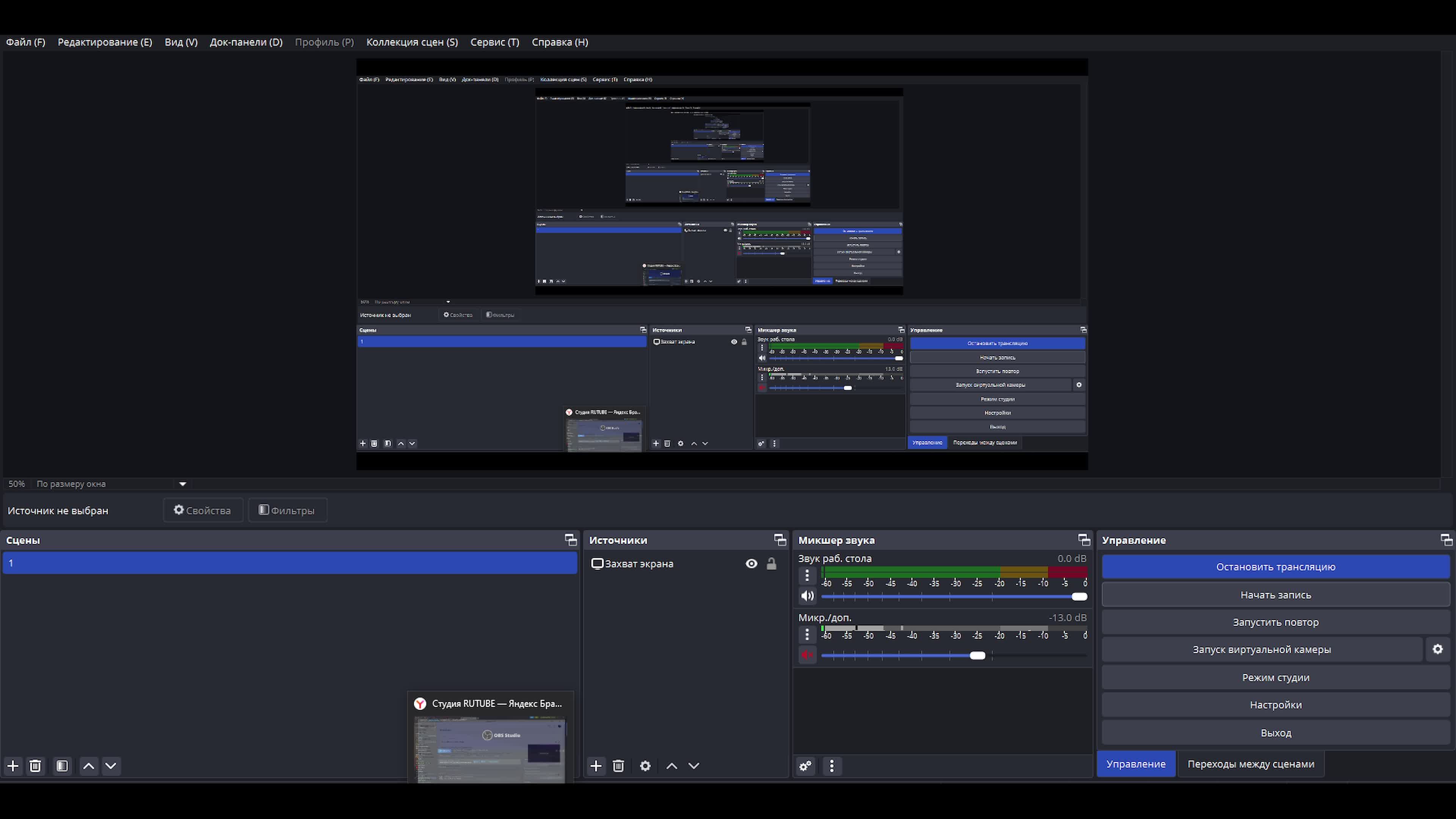Open the Сервис (T) menu
The image size is (1456, 819).
pos(494,42)
